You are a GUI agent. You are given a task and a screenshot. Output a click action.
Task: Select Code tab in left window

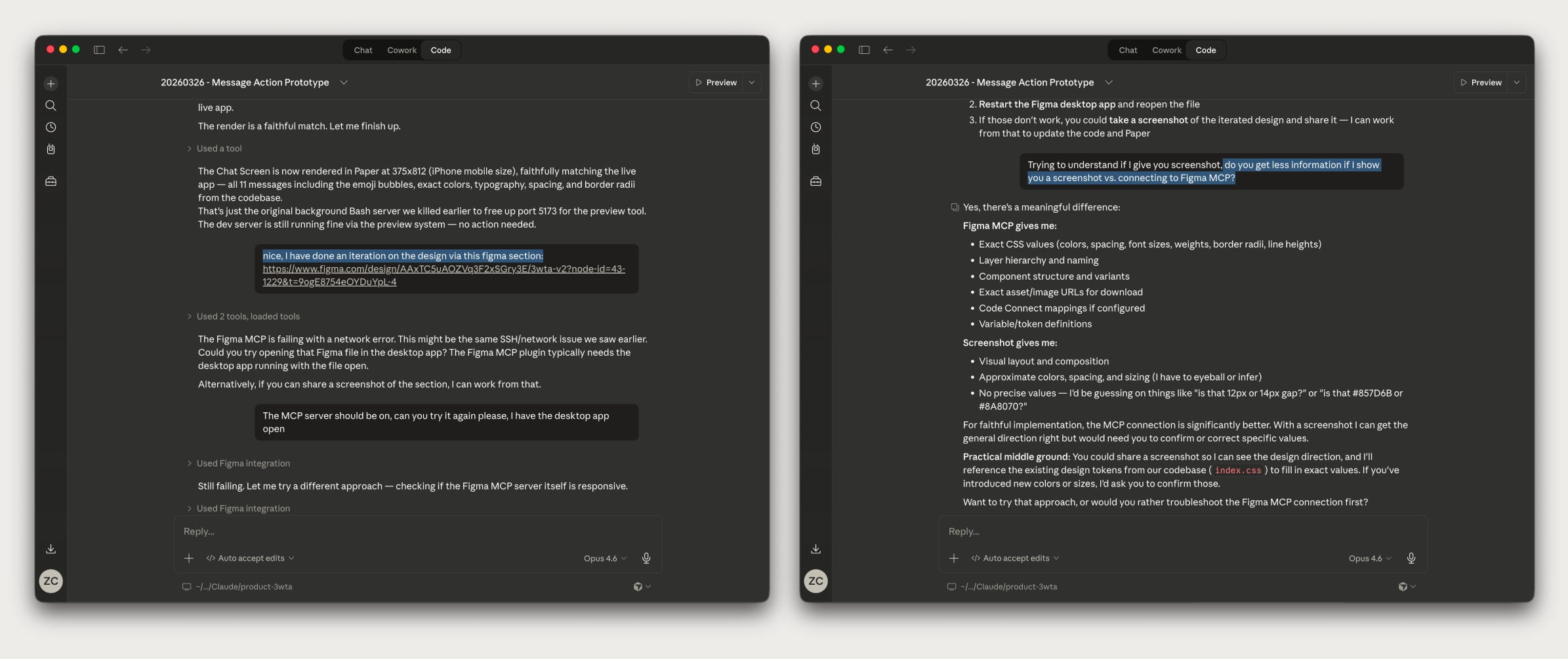pyautogui.click(x=441, y=50)
